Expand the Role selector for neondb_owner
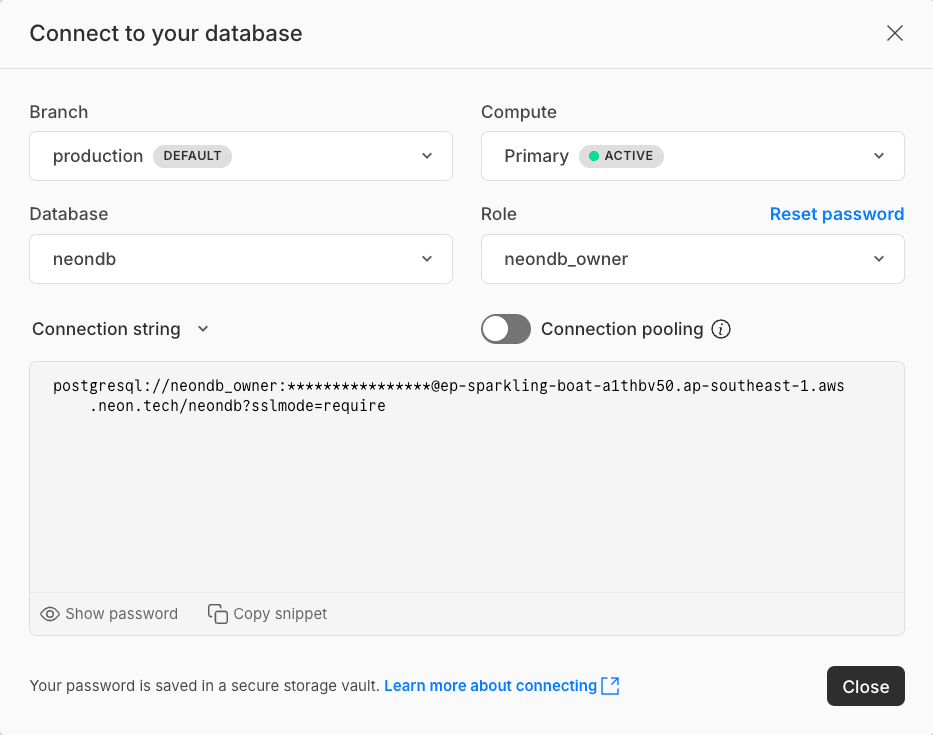This screenshot has height=735, width=933. pos(692,259)
